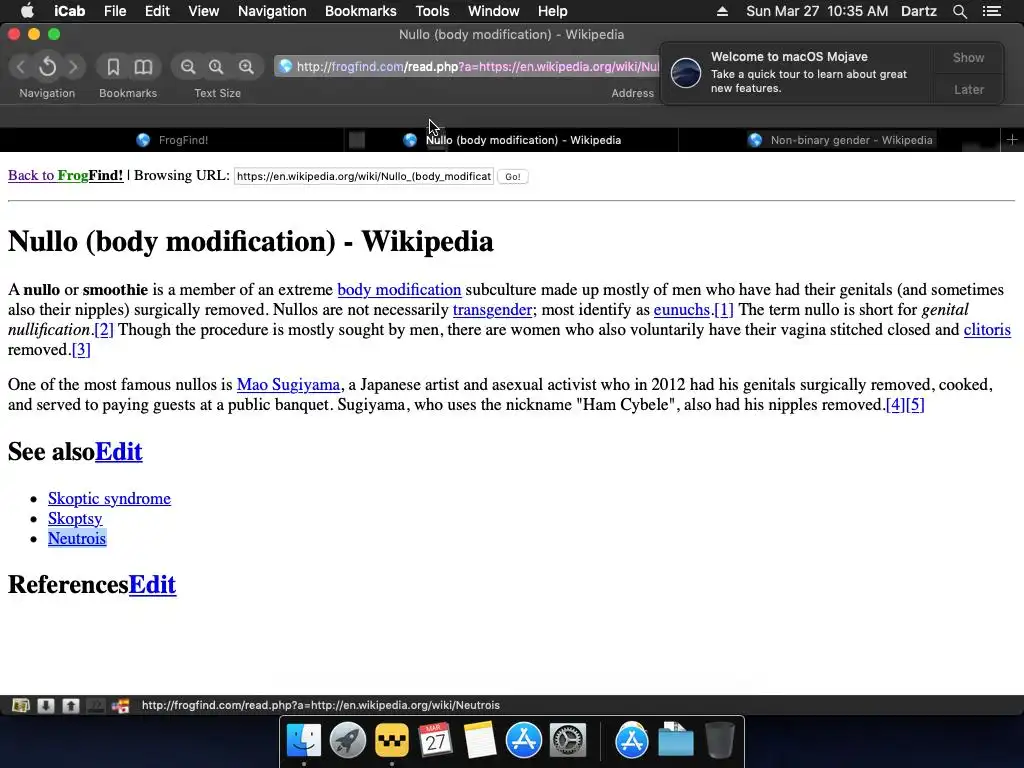Image resolution: width=1024 pixels, height=768 pixels.
Task: Open the Navigation menu
Action: tap(272, 11)
